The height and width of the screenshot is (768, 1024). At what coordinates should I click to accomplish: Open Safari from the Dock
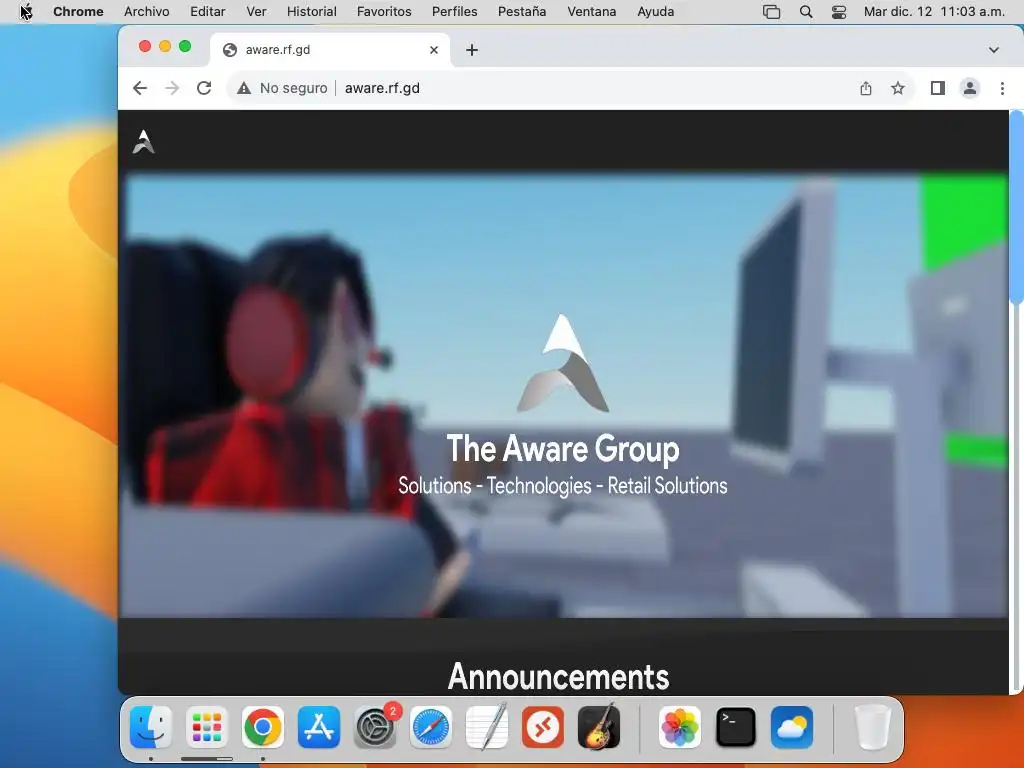430,727
